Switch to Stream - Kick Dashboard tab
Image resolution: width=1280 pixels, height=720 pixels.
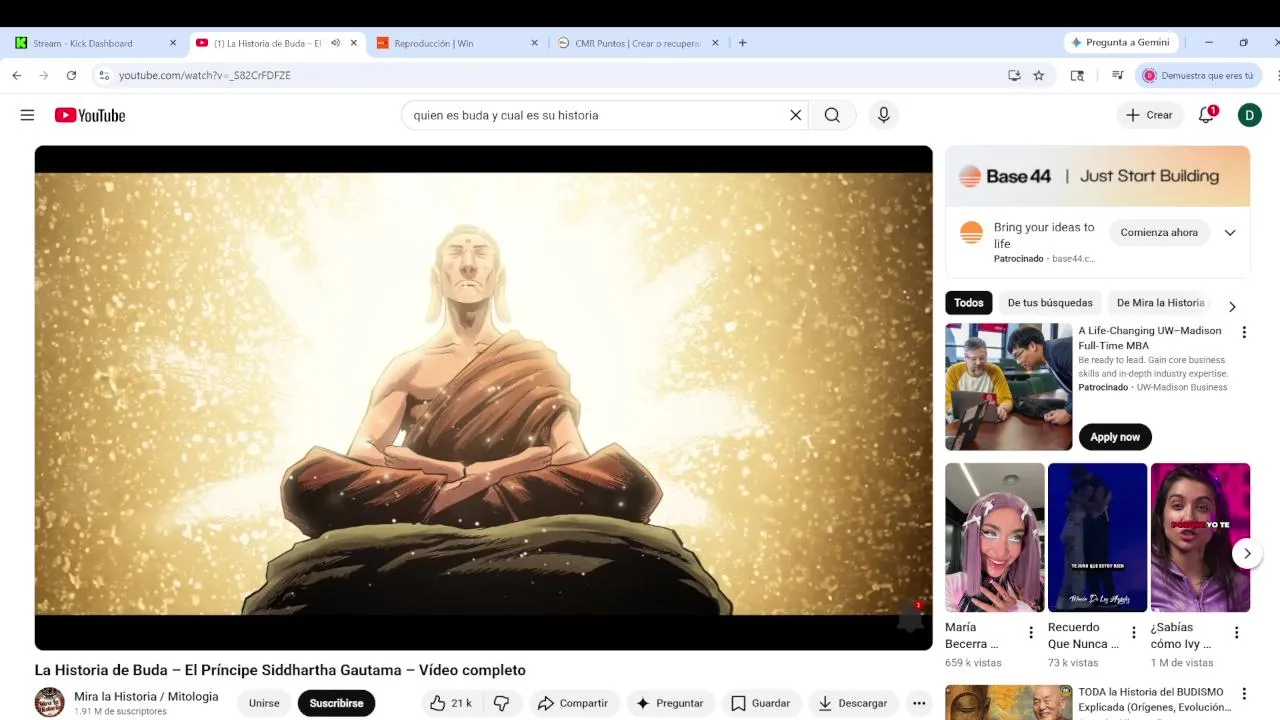click(96, 43)
